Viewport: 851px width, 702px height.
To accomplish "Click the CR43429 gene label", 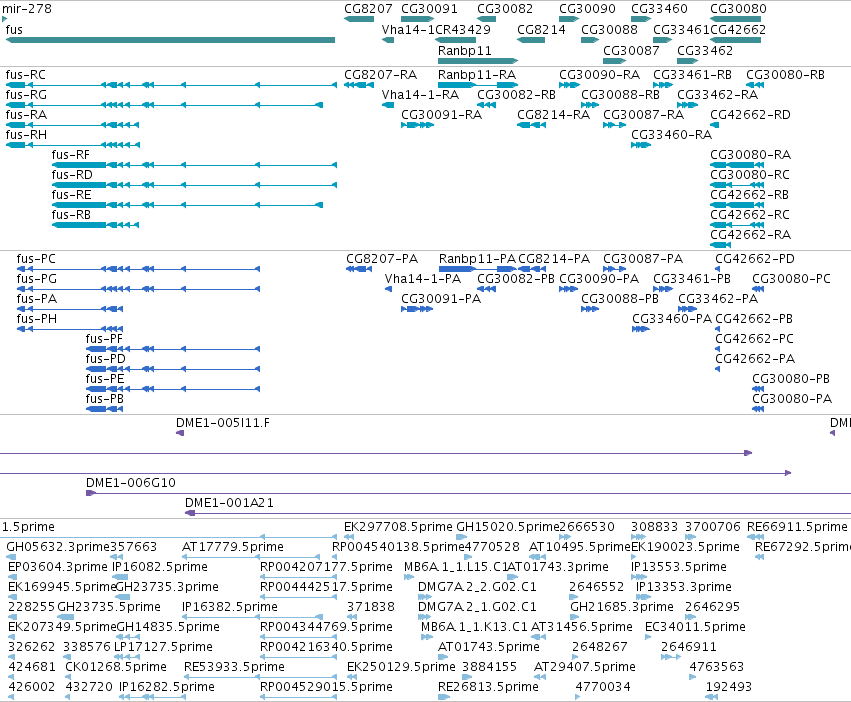I will [463, 29].
